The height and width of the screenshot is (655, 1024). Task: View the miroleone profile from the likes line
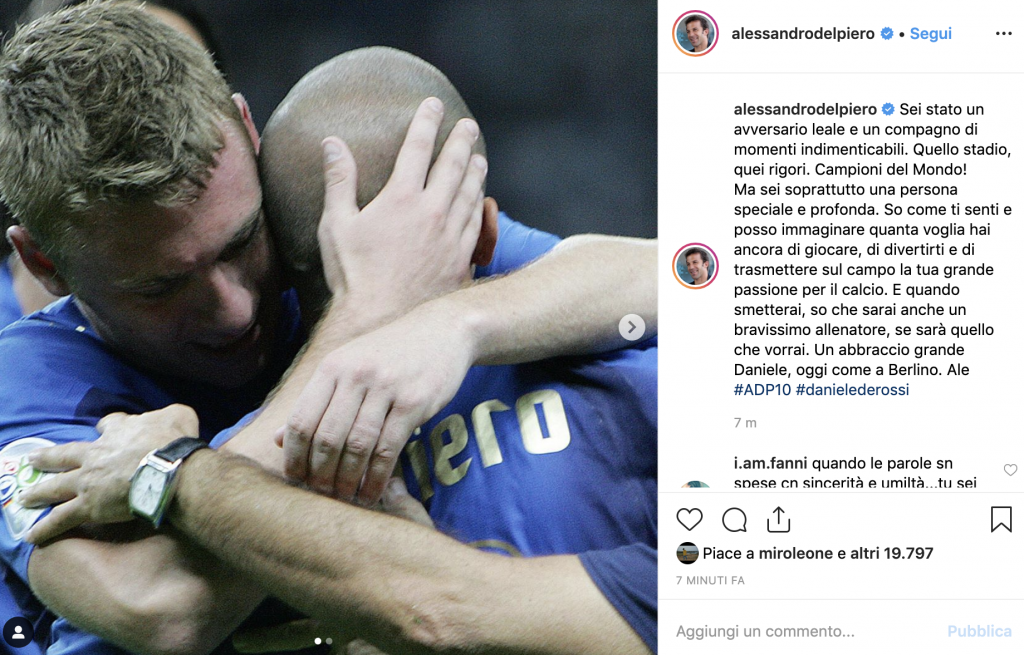[x=795, y=553]
